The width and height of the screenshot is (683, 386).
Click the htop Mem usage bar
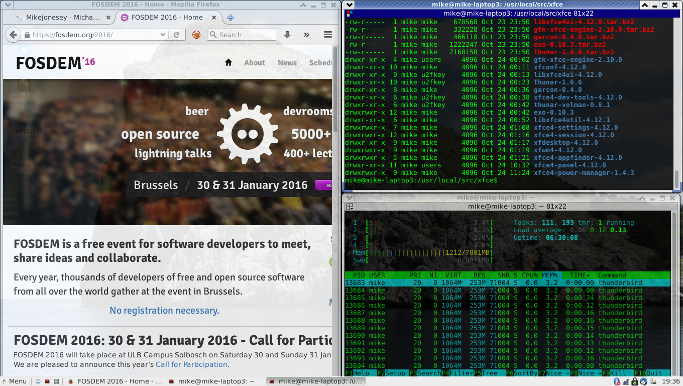pos(423,253)
